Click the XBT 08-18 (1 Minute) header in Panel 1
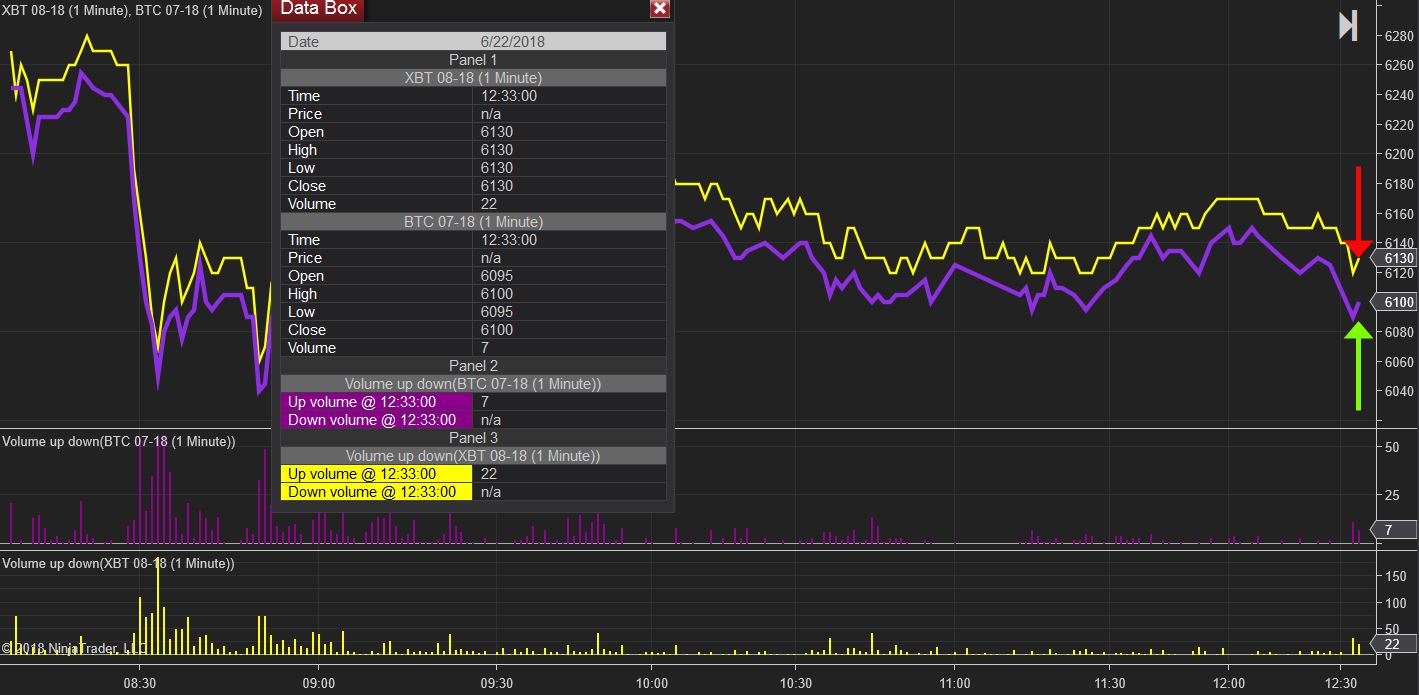The height and width of the screenshot is (695, 1419). tap(473, 78)
